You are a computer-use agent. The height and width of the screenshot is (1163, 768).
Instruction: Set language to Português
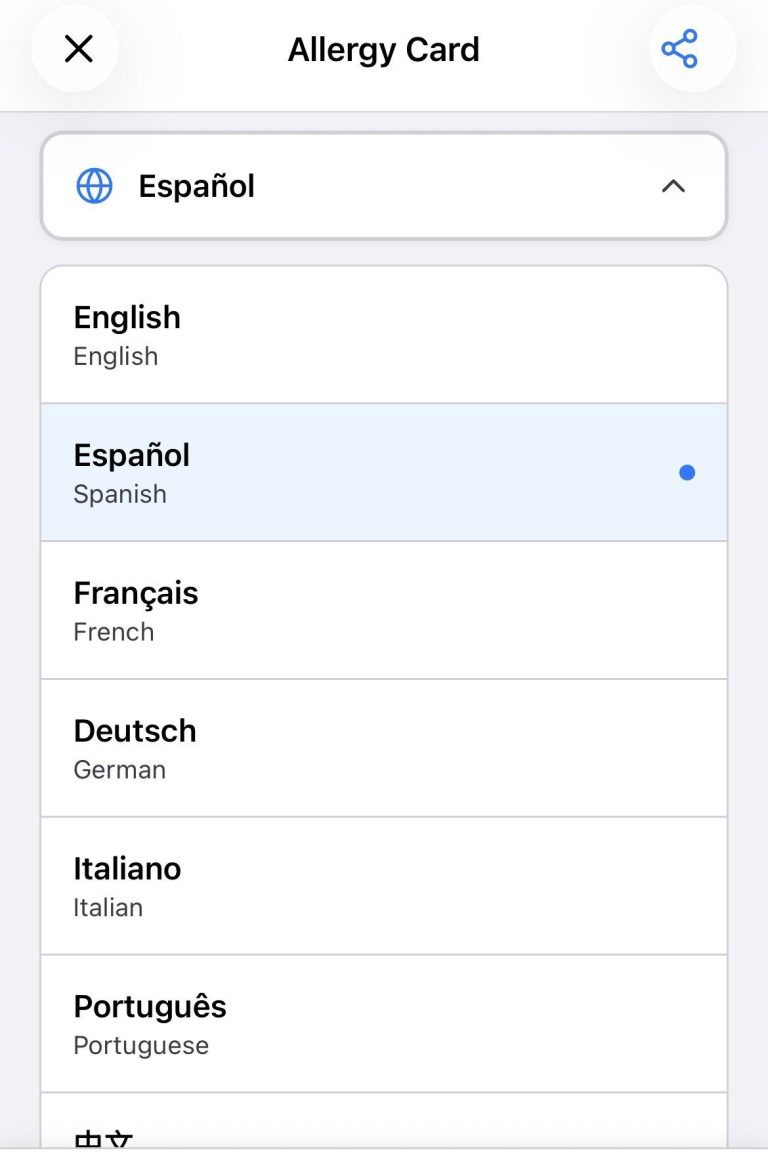383,1024
